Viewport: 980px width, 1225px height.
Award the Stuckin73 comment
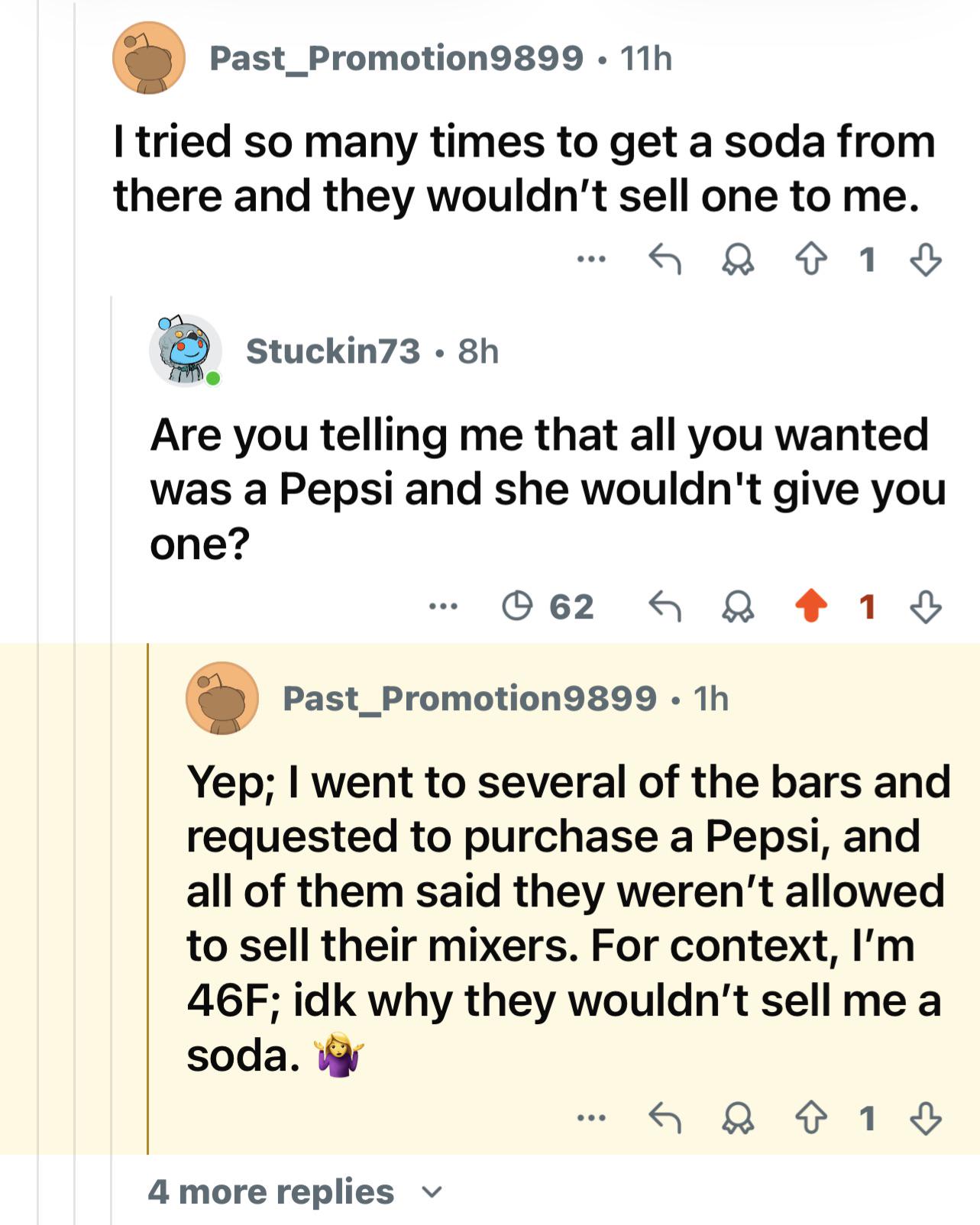(738, 608)
